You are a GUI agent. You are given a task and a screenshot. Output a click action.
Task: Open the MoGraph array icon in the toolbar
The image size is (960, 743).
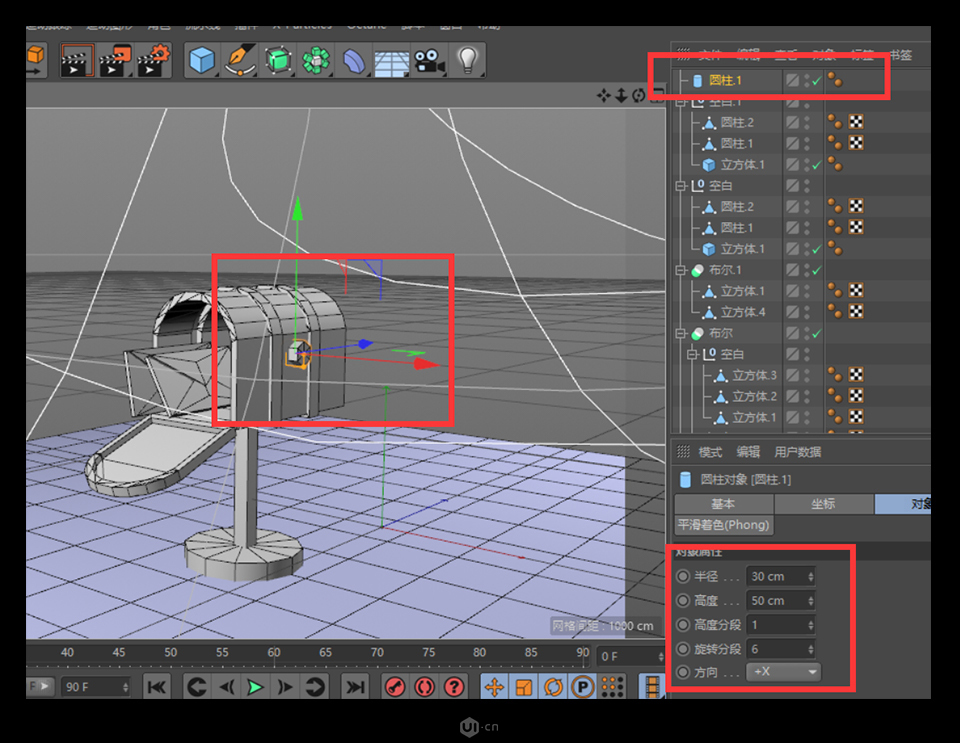tap(317, 60)
